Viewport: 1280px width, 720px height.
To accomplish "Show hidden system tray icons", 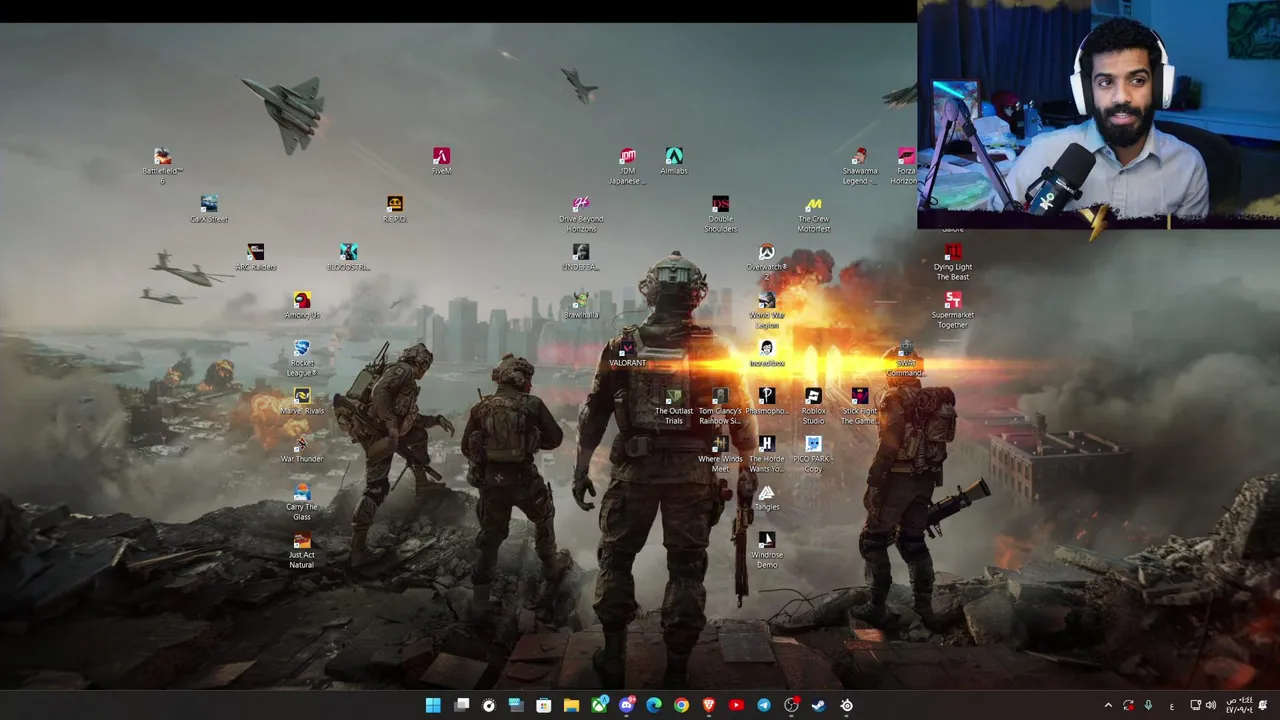I will tap(1108, 705).
